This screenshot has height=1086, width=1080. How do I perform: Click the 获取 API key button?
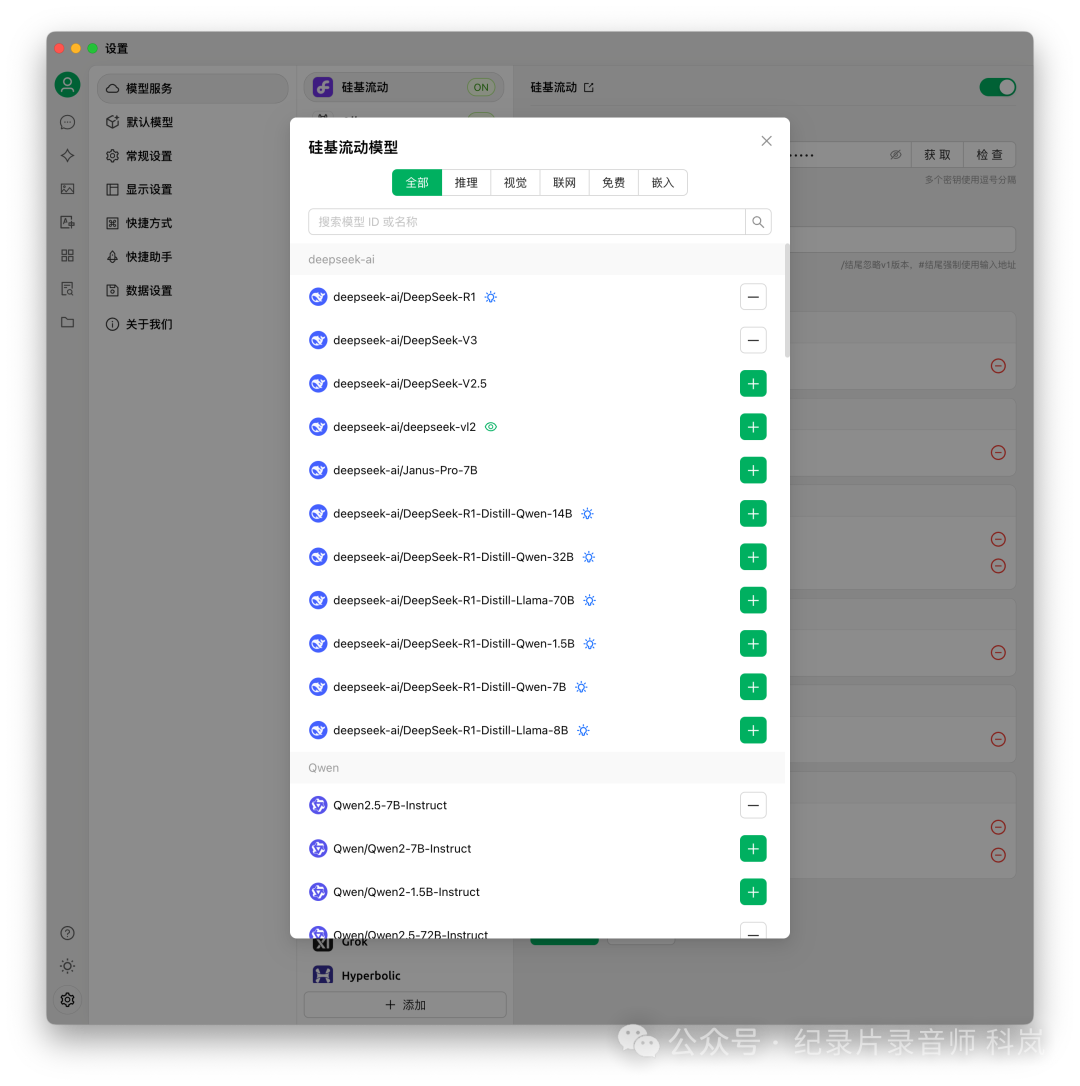tap(937, 155)
